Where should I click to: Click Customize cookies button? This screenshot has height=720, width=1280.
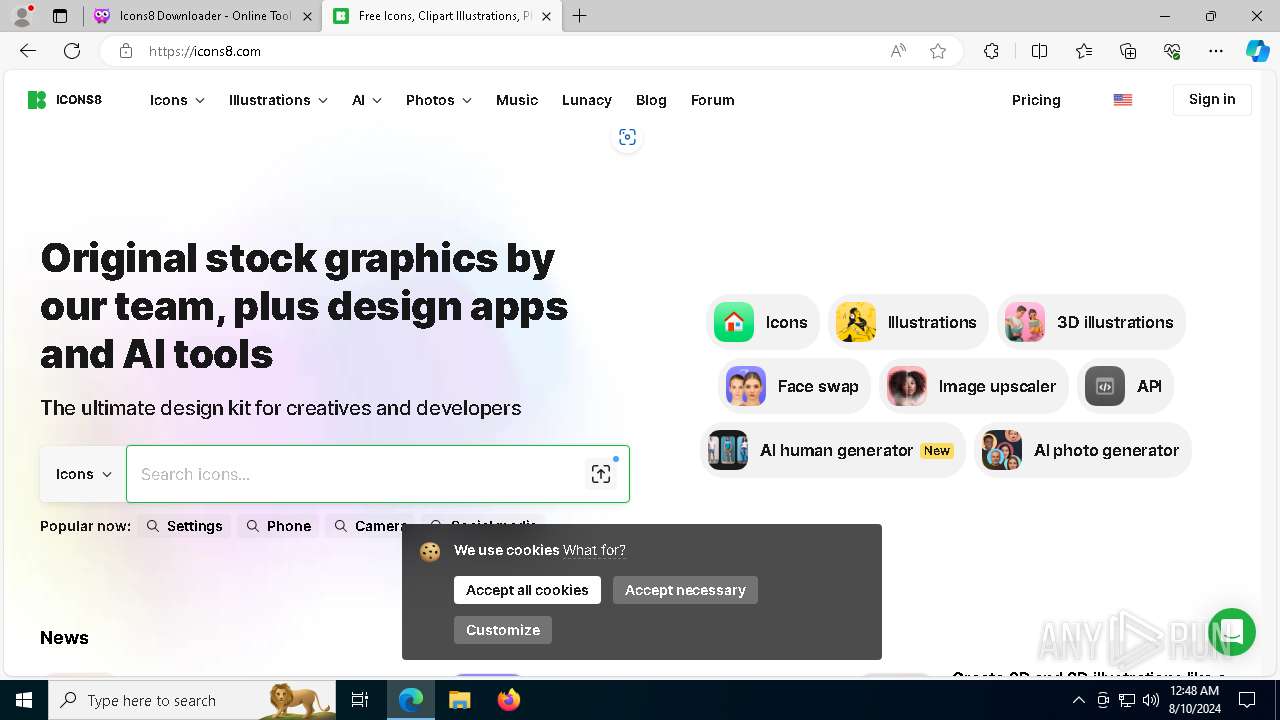click(x=503, y=630)
